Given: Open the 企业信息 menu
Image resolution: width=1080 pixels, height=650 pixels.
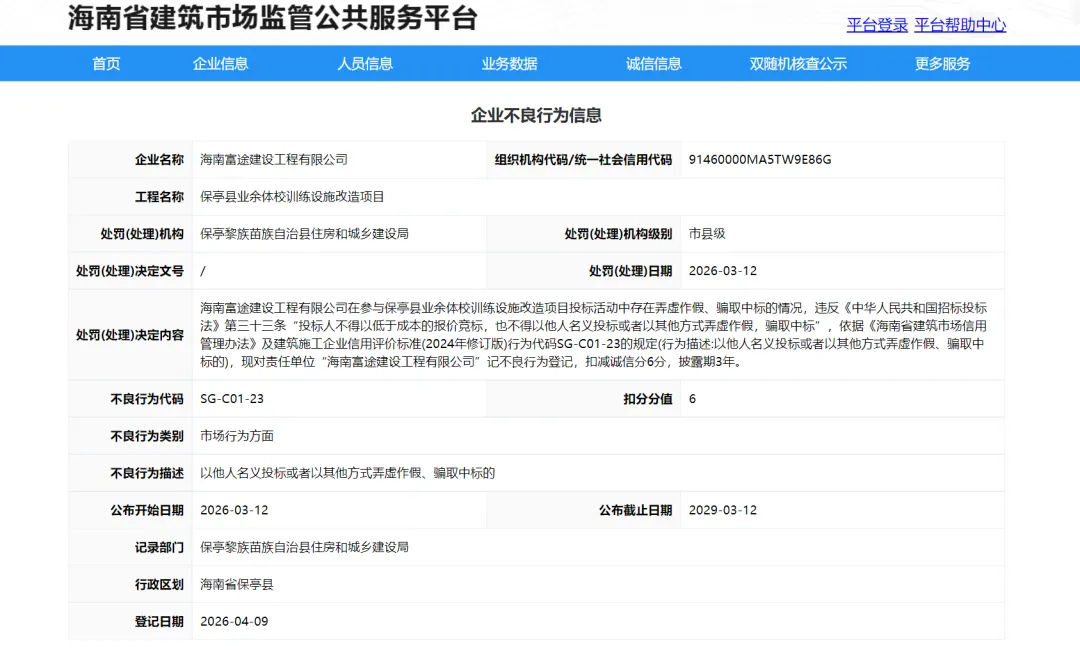Looking at the screenshot, I should 220,63.
